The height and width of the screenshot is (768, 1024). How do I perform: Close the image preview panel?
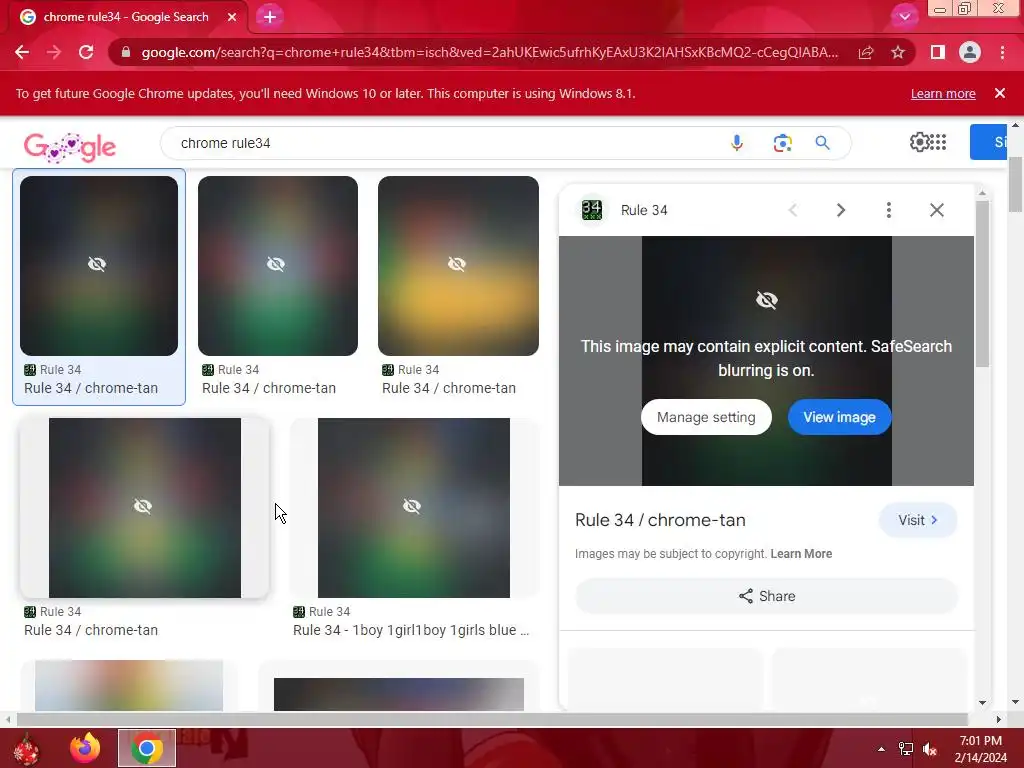pos(936,210)
